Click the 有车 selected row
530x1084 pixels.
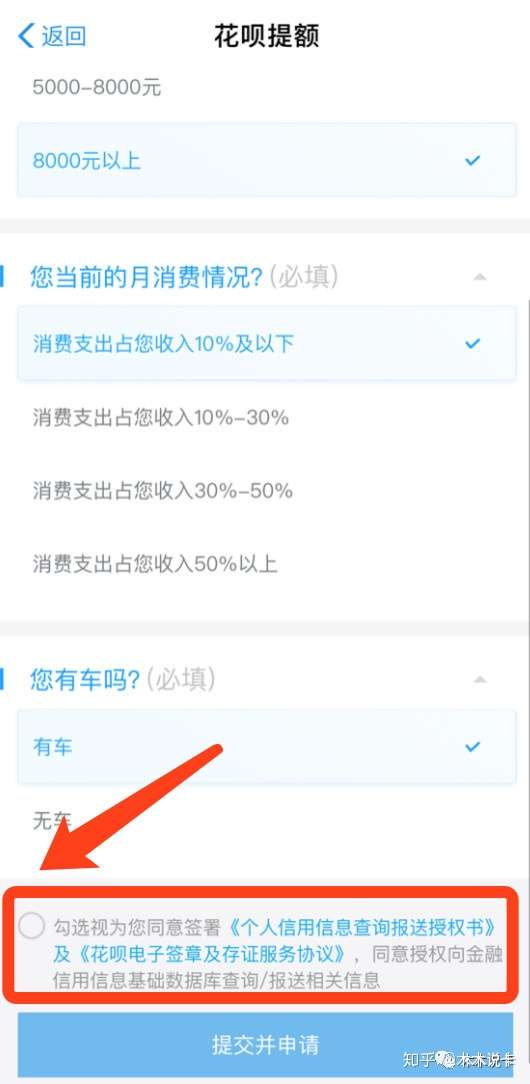(x=266, y=747)
